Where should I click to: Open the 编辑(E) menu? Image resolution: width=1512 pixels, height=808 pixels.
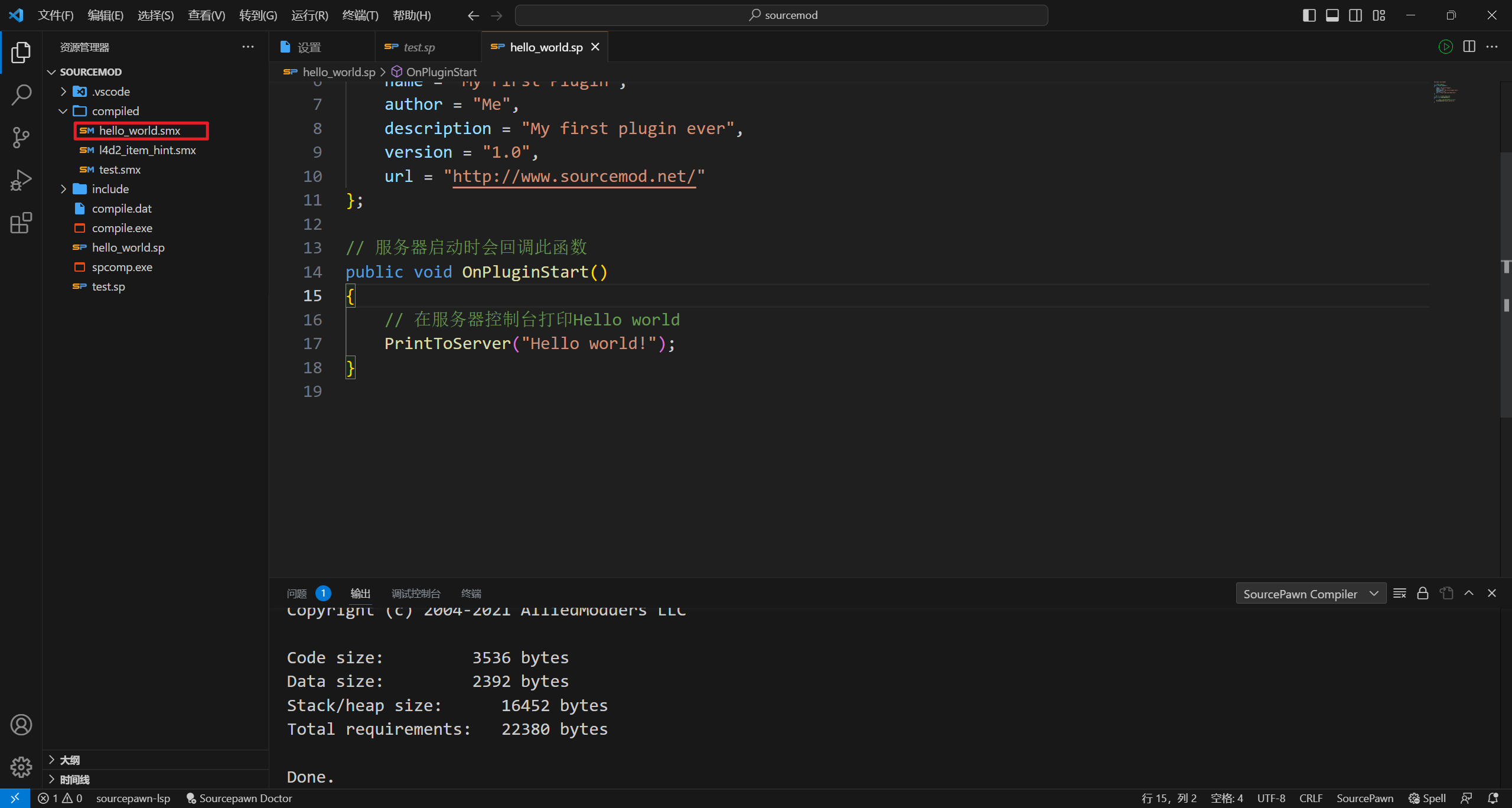tap(106, 15)
